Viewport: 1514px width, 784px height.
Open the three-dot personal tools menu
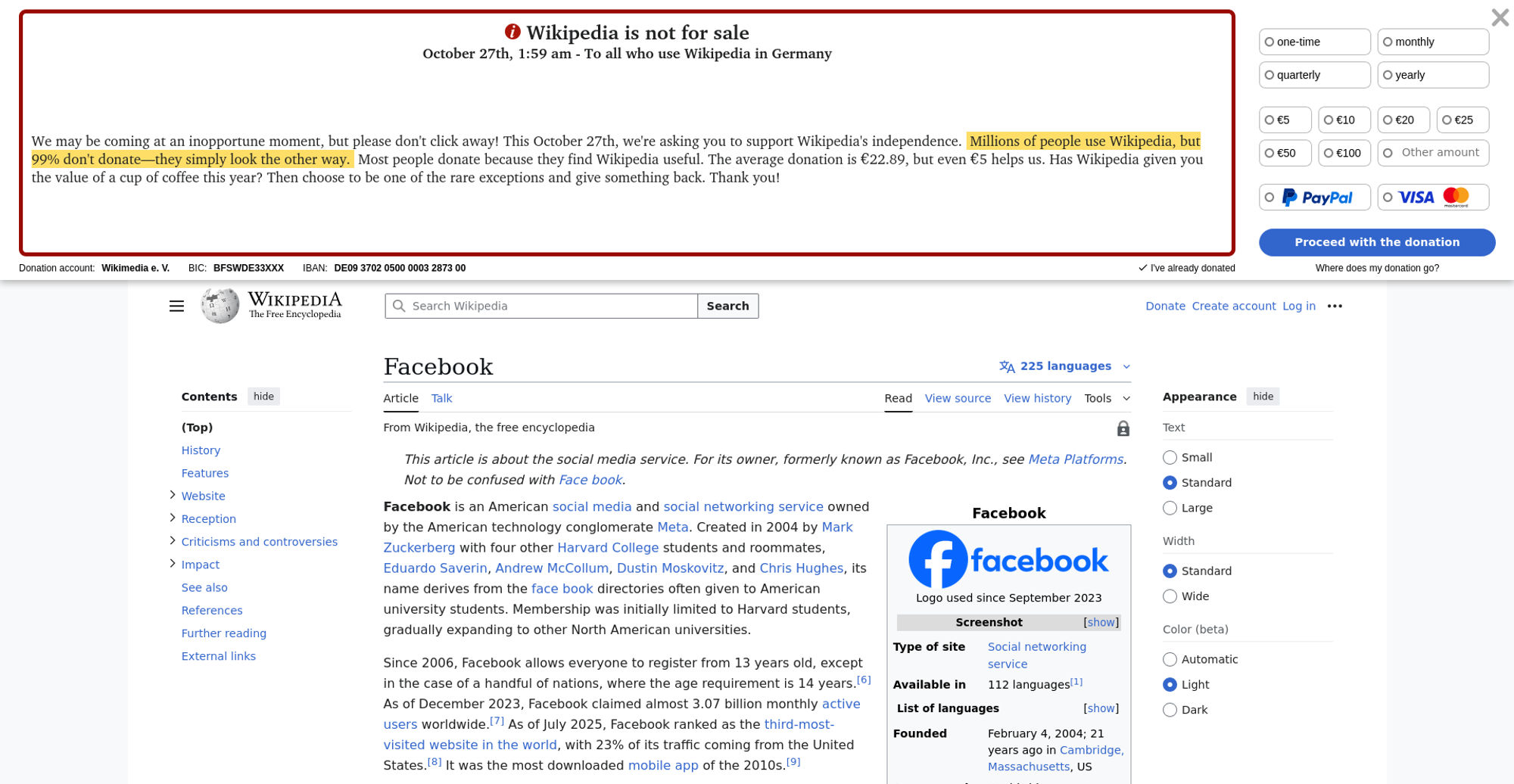[x=1335, y=306]
